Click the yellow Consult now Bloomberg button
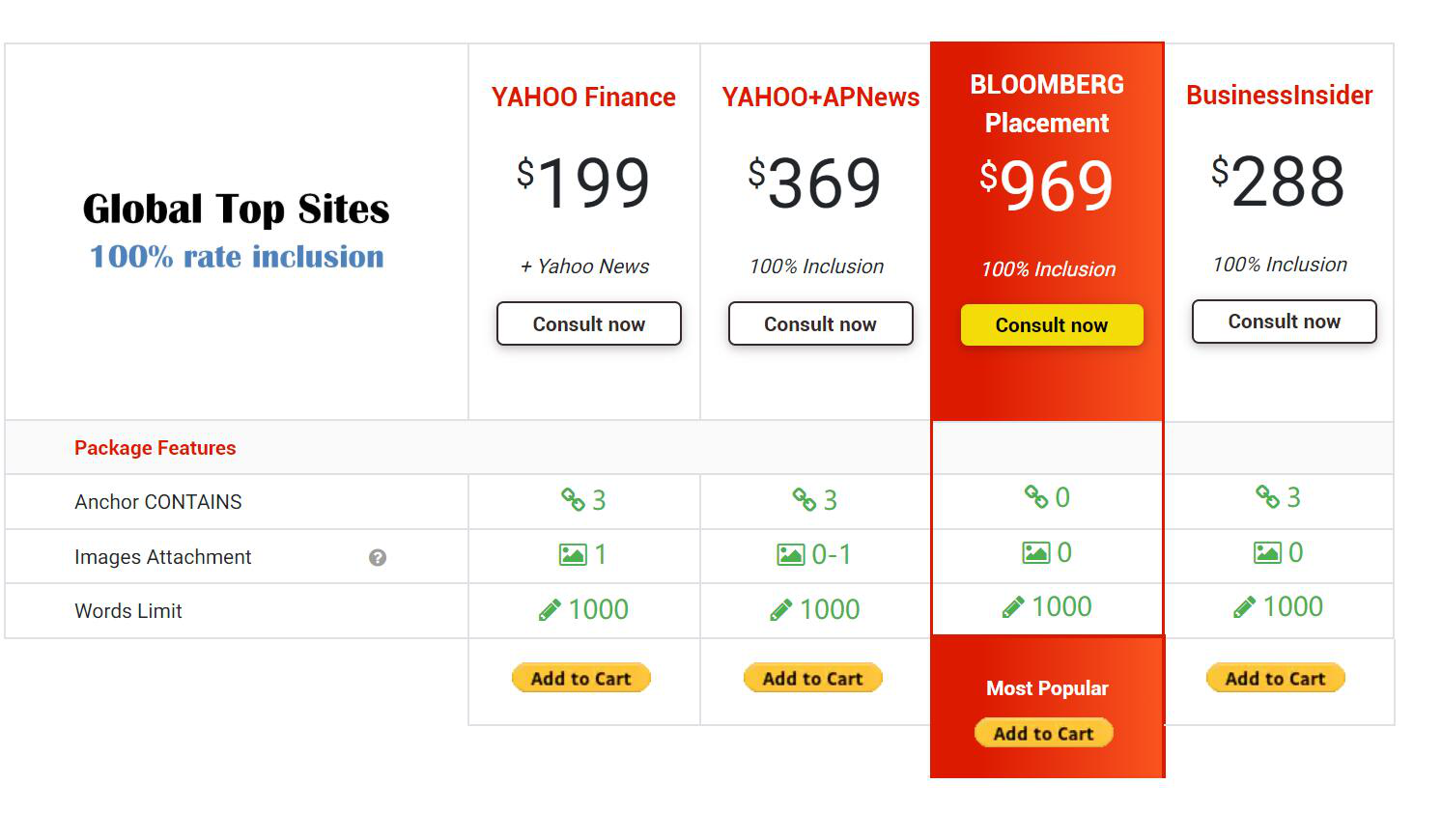The image size is (1442, 840). [x=1052, y=325]
